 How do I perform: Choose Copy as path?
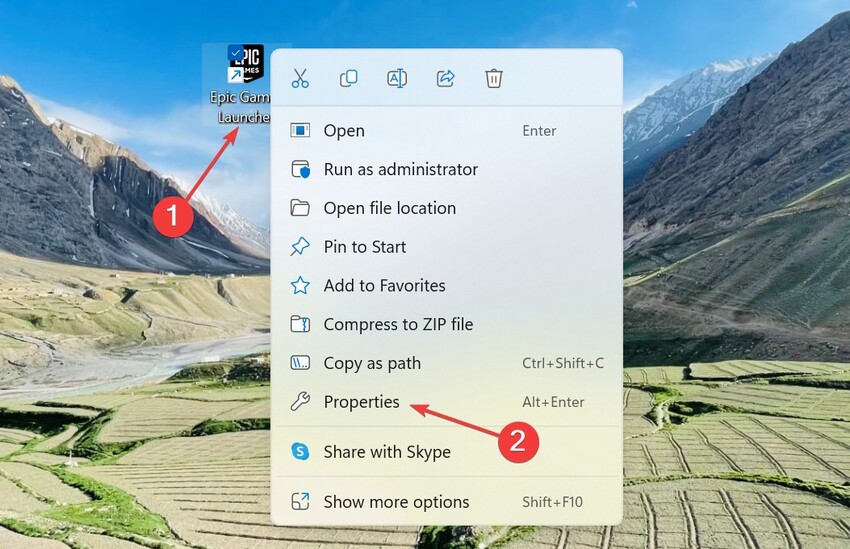click(372, 364)
